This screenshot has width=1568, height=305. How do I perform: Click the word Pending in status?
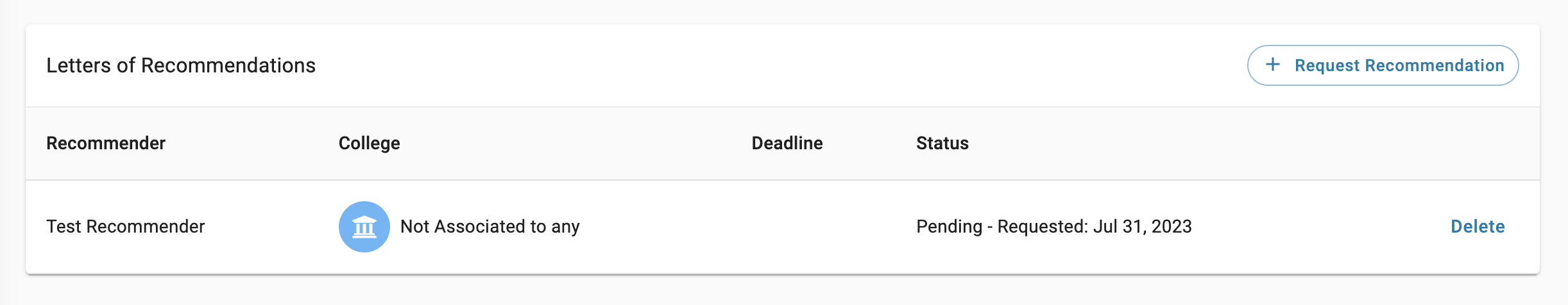[x=950, y=226]
